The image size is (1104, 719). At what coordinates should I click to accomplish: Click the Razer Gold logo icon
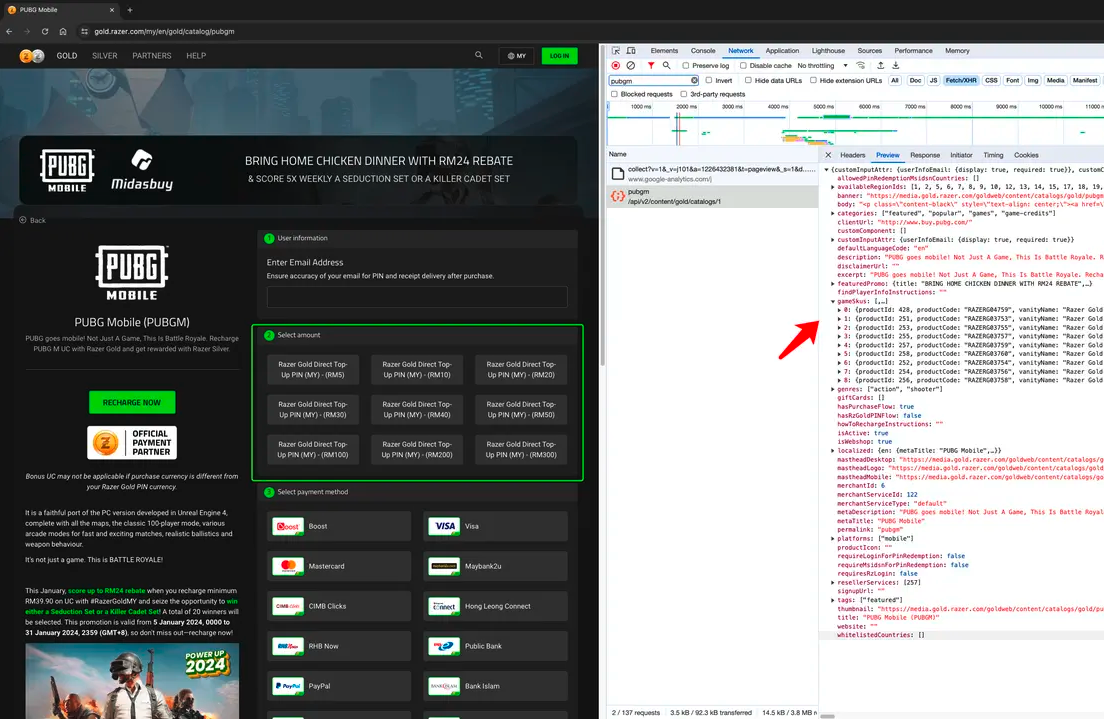point(32,56)
